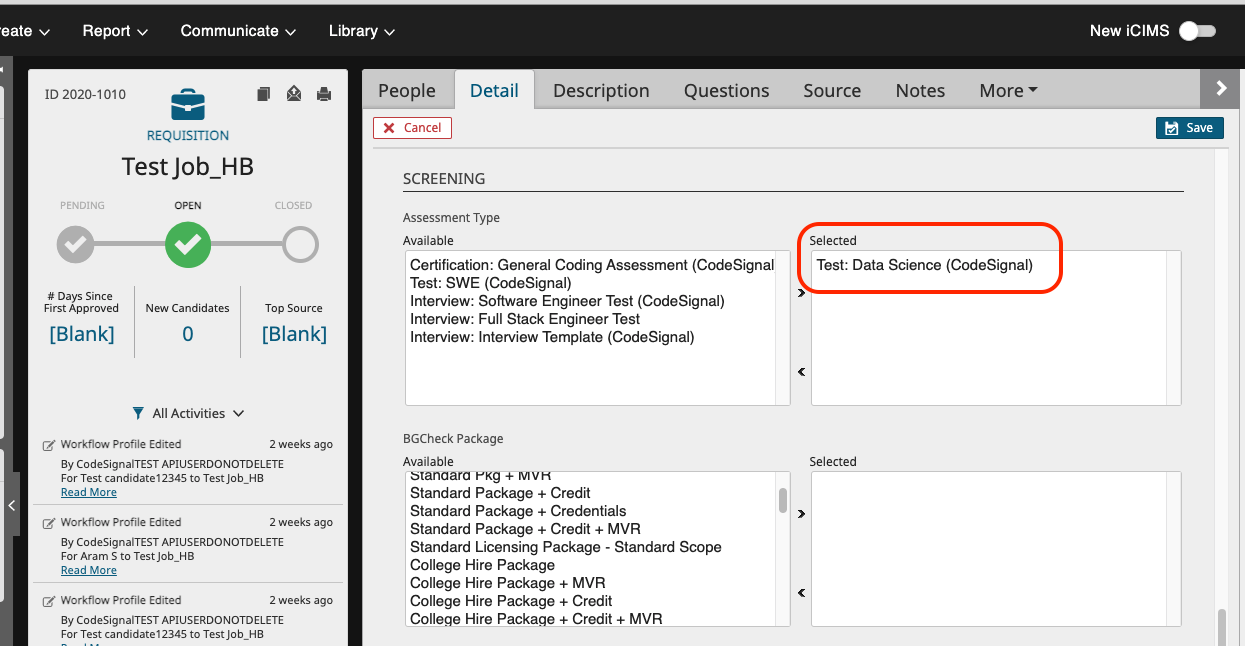Remove assessment type with left arrow
The height and width of the screenshot is (646, 1245).
801,372
